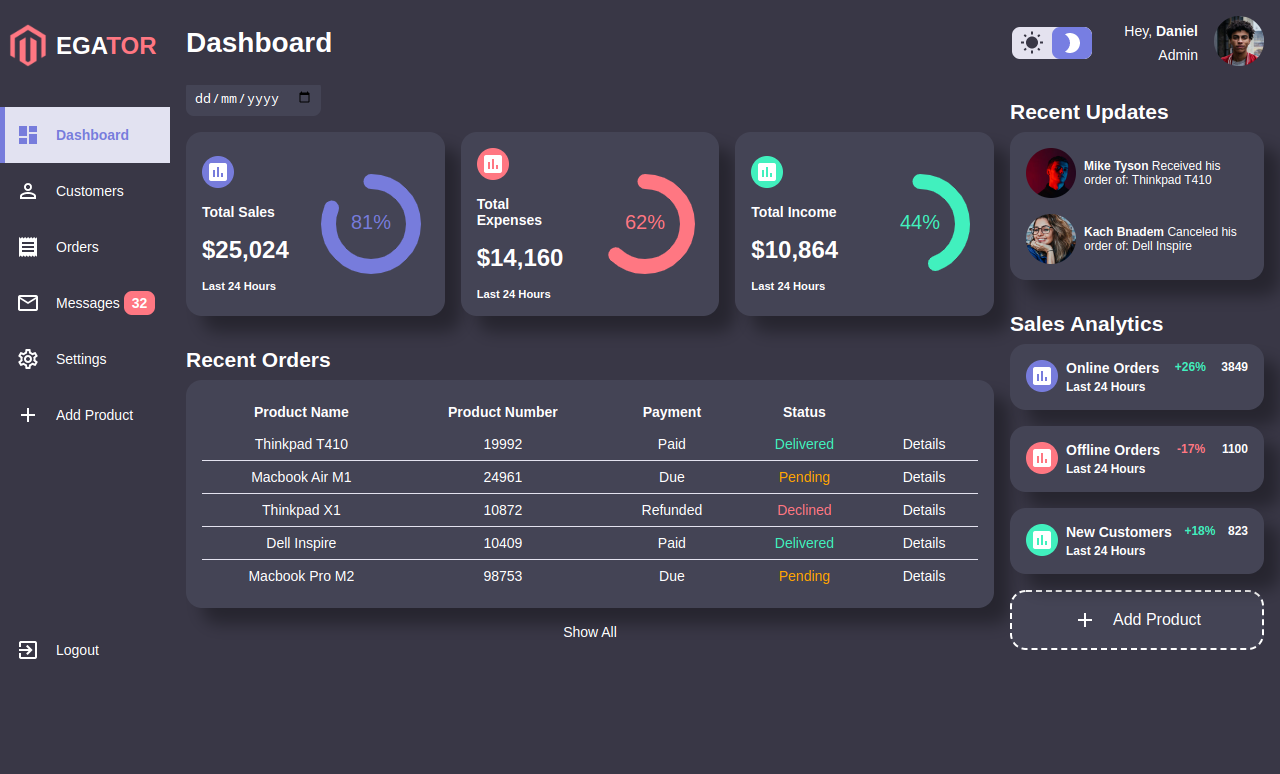
Task: Click product number 24961
Action: click(503, 477)
